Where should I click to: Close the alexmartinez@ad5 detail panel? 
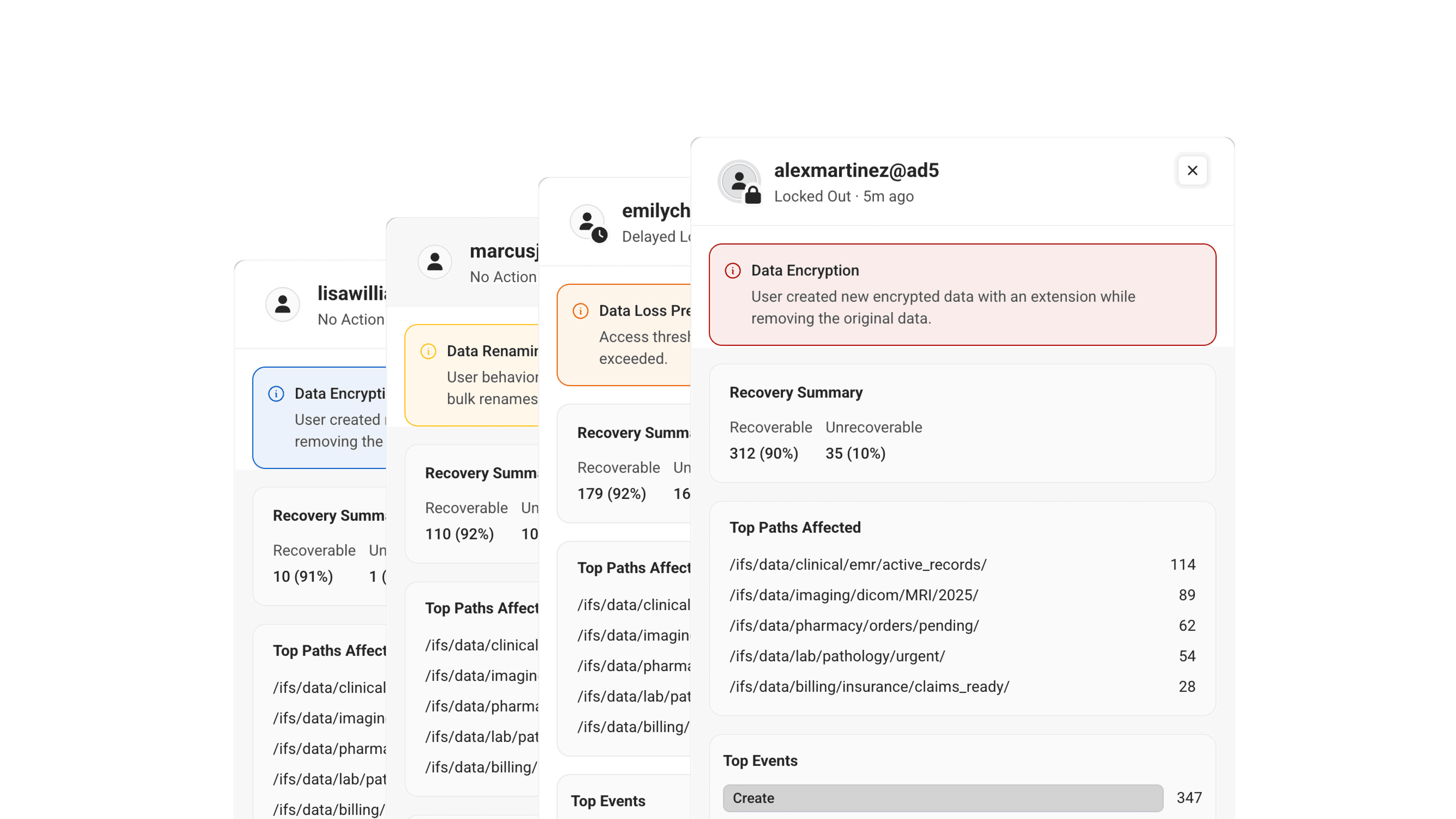pos(1192,170)
